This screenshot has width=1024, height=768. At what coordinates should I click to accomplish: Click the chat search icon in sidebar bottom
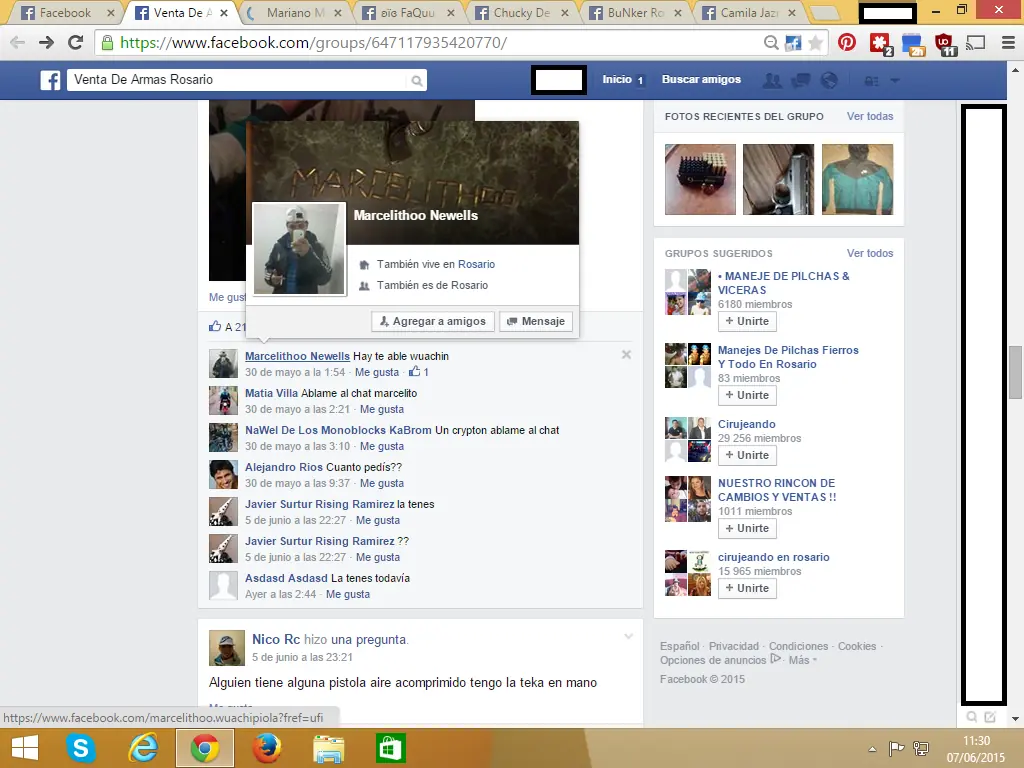click(x=972, y=717)
